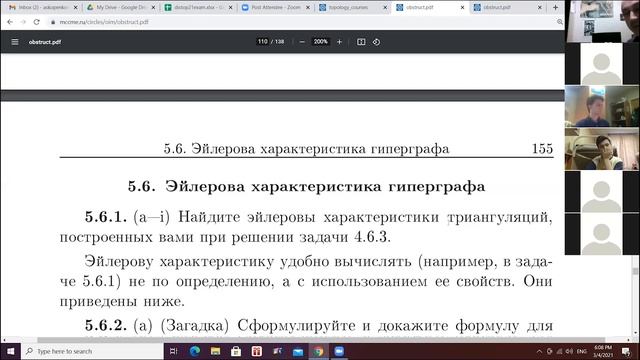
Task: Click the site lock icon in address bar
Action: [53, 22]
